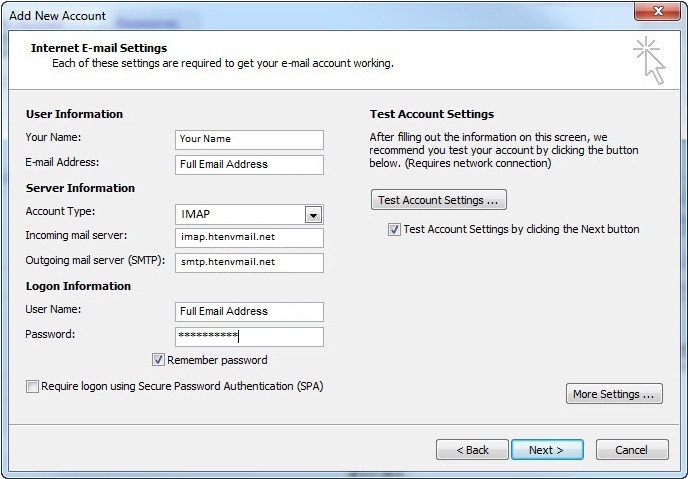
Task: Uncheck Test Account Settings by clicking Next
Action: (x=394, y=229)
